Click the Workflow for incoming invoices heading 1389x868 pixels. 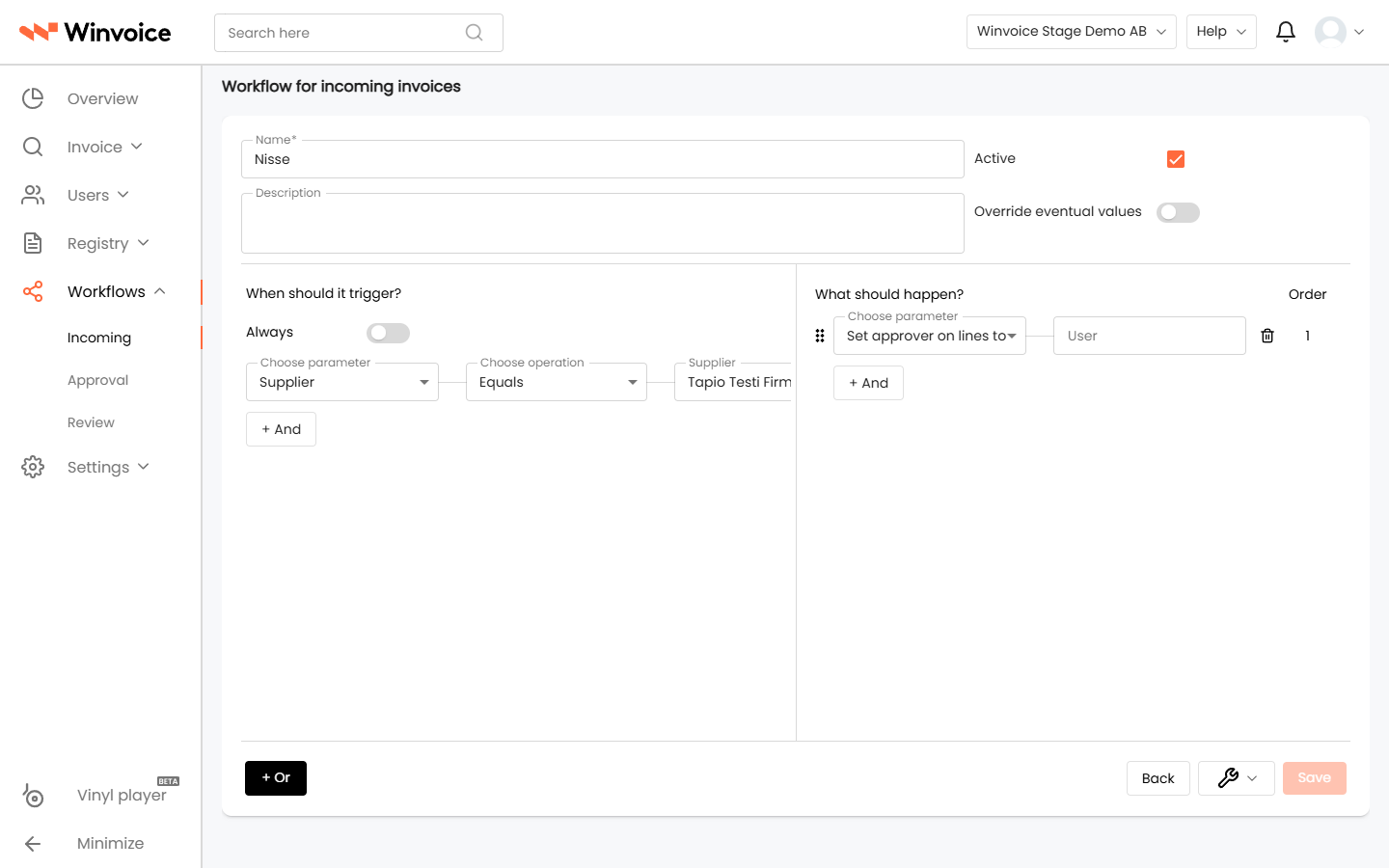click(341, 87)
